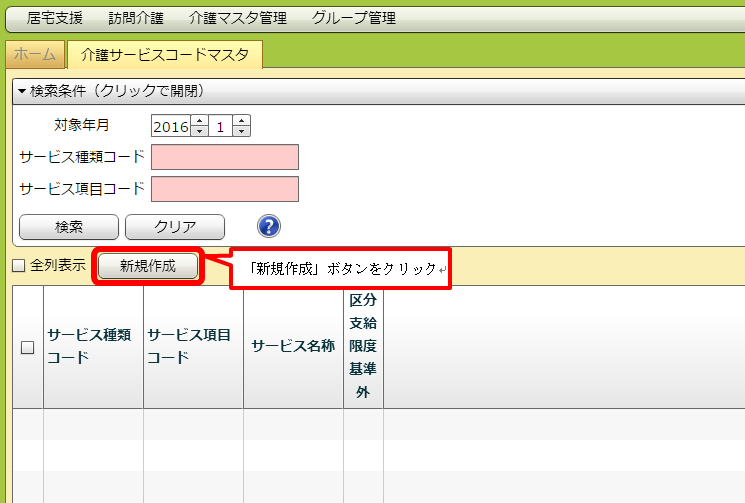Focus the サービス種類コード input field
The height and width of the screenshot is (503, 745).
(225, 157)
